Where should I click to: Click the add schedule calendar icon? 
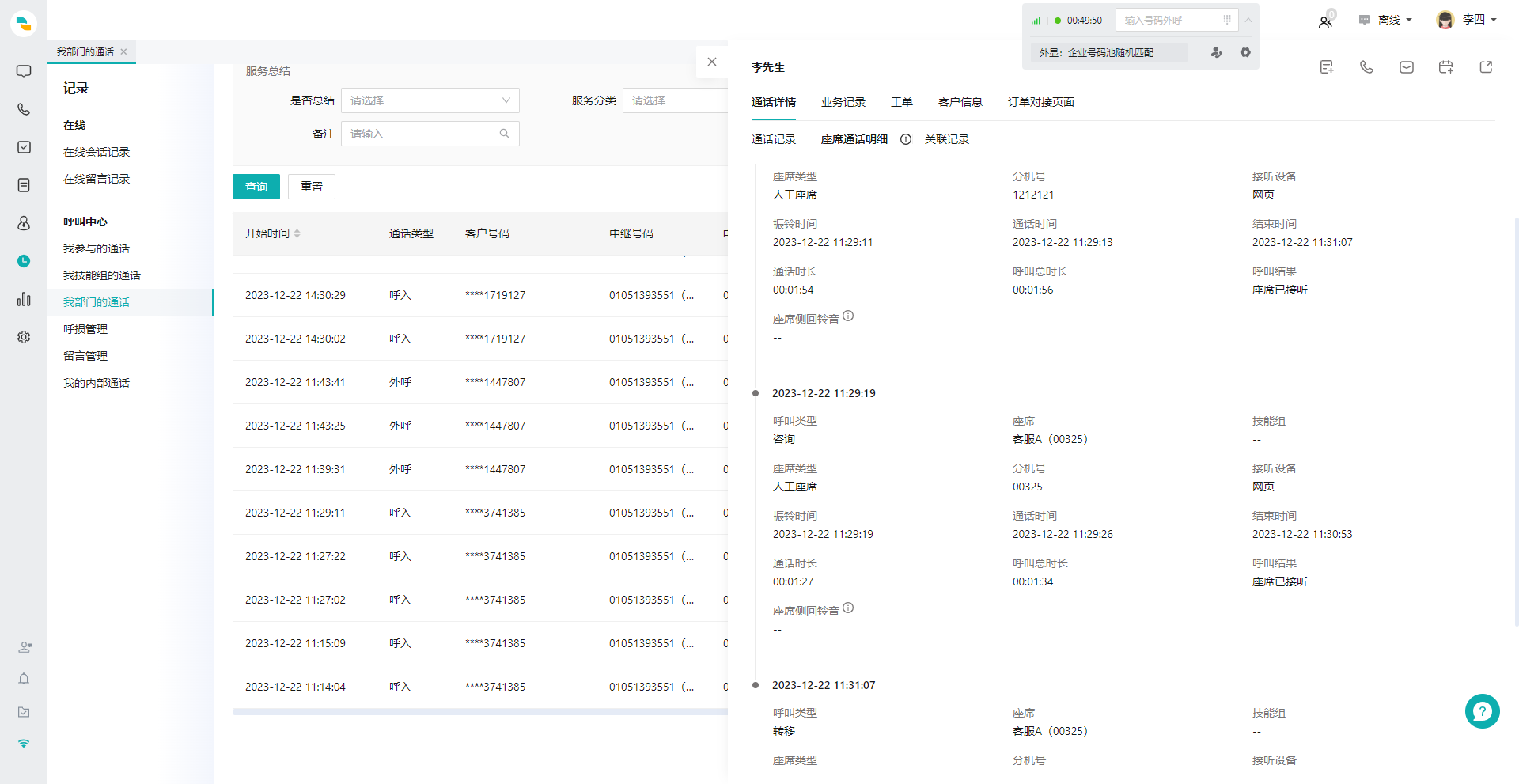(1446, 67)
